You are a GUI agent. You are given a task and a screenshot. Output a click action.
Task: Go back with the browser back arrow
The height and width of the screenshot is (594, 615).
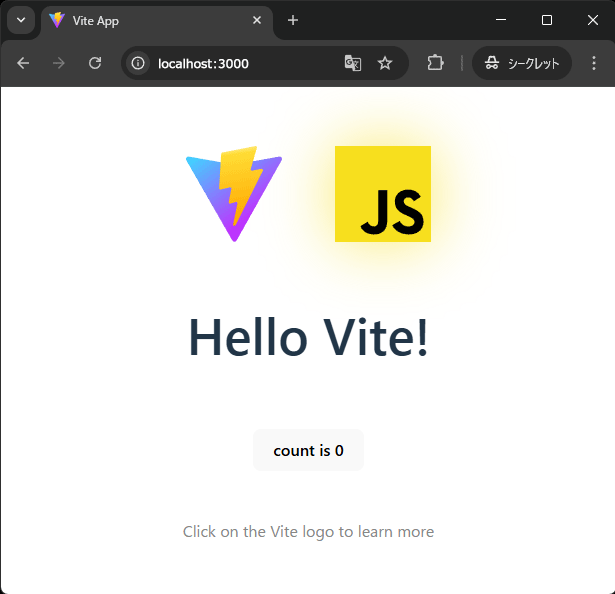[x=23, y=63]
